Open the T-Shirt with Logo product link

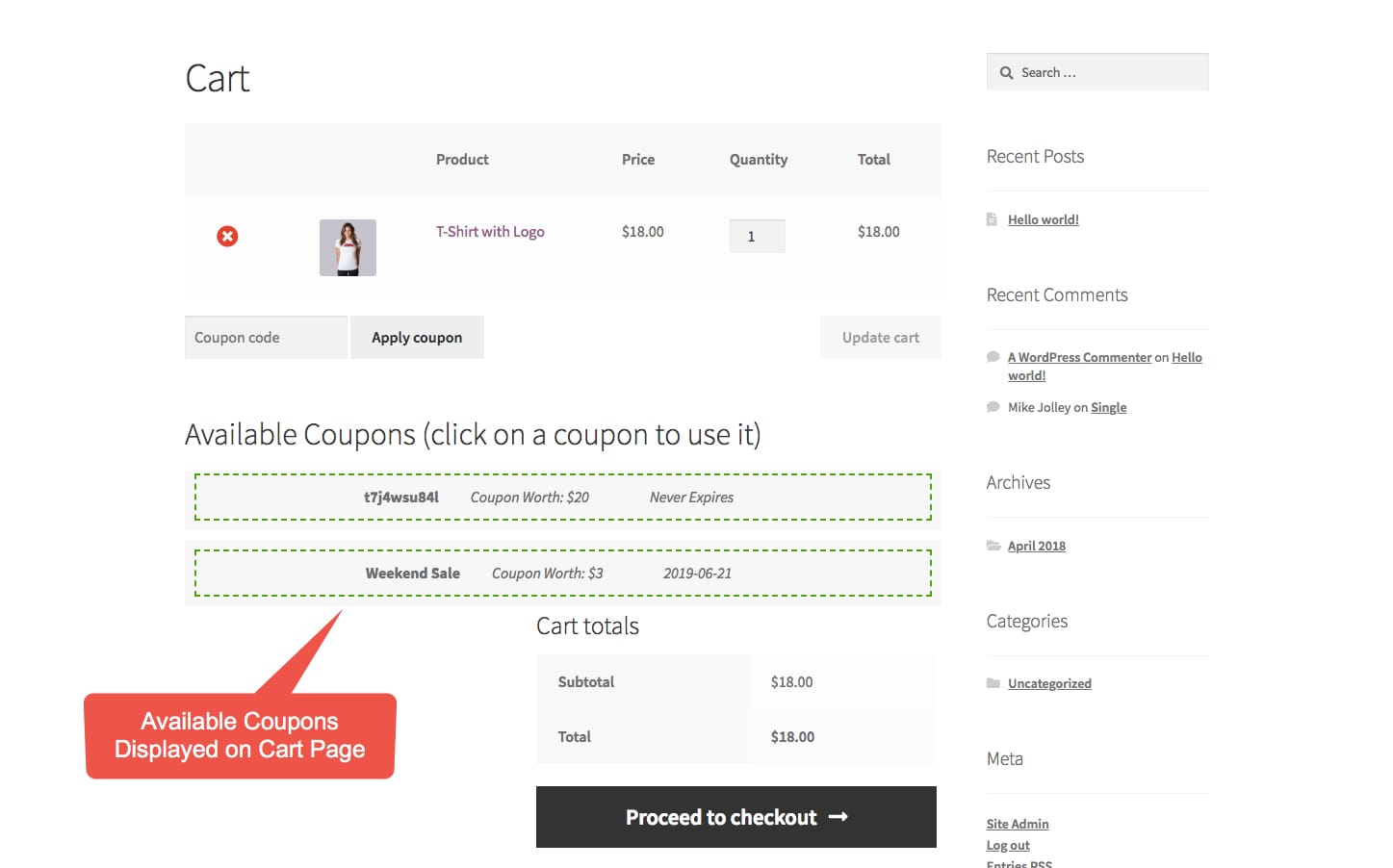tap(490, 232)
